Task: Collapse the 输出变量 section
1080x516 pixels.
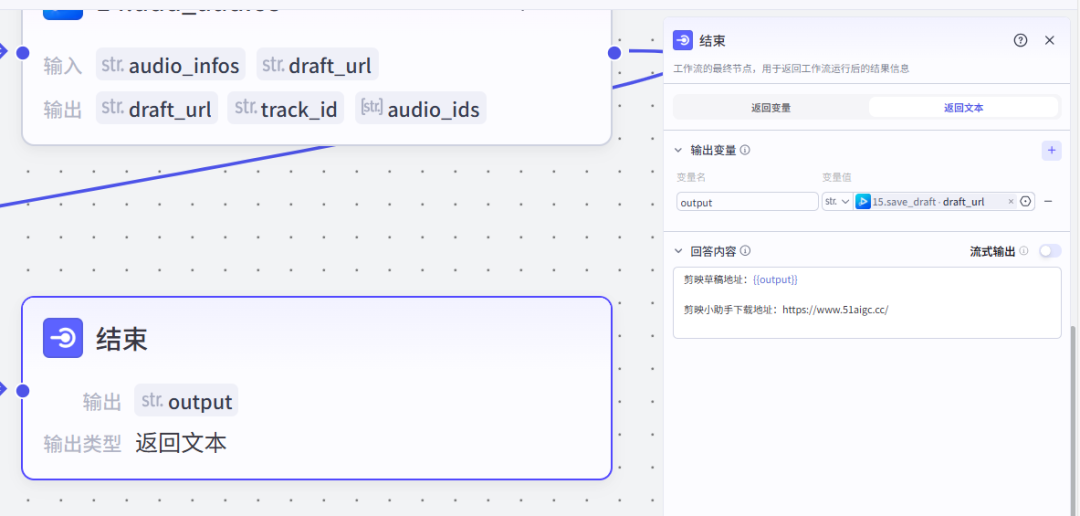Action: [x=678, y=150]
